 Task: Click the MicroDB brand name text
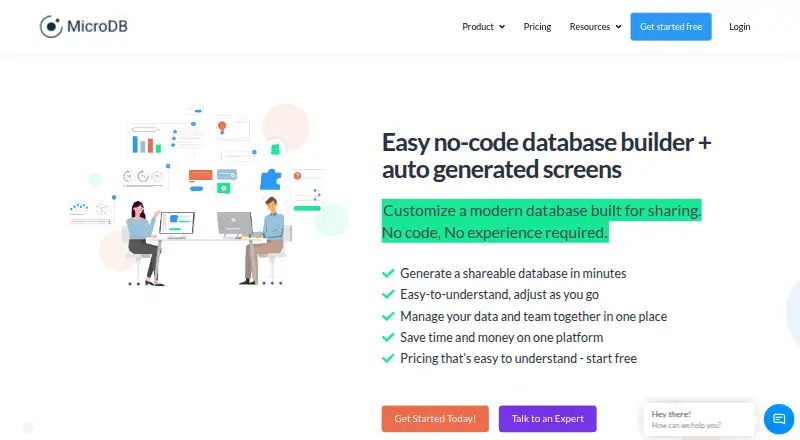click(x=97, y=27)
